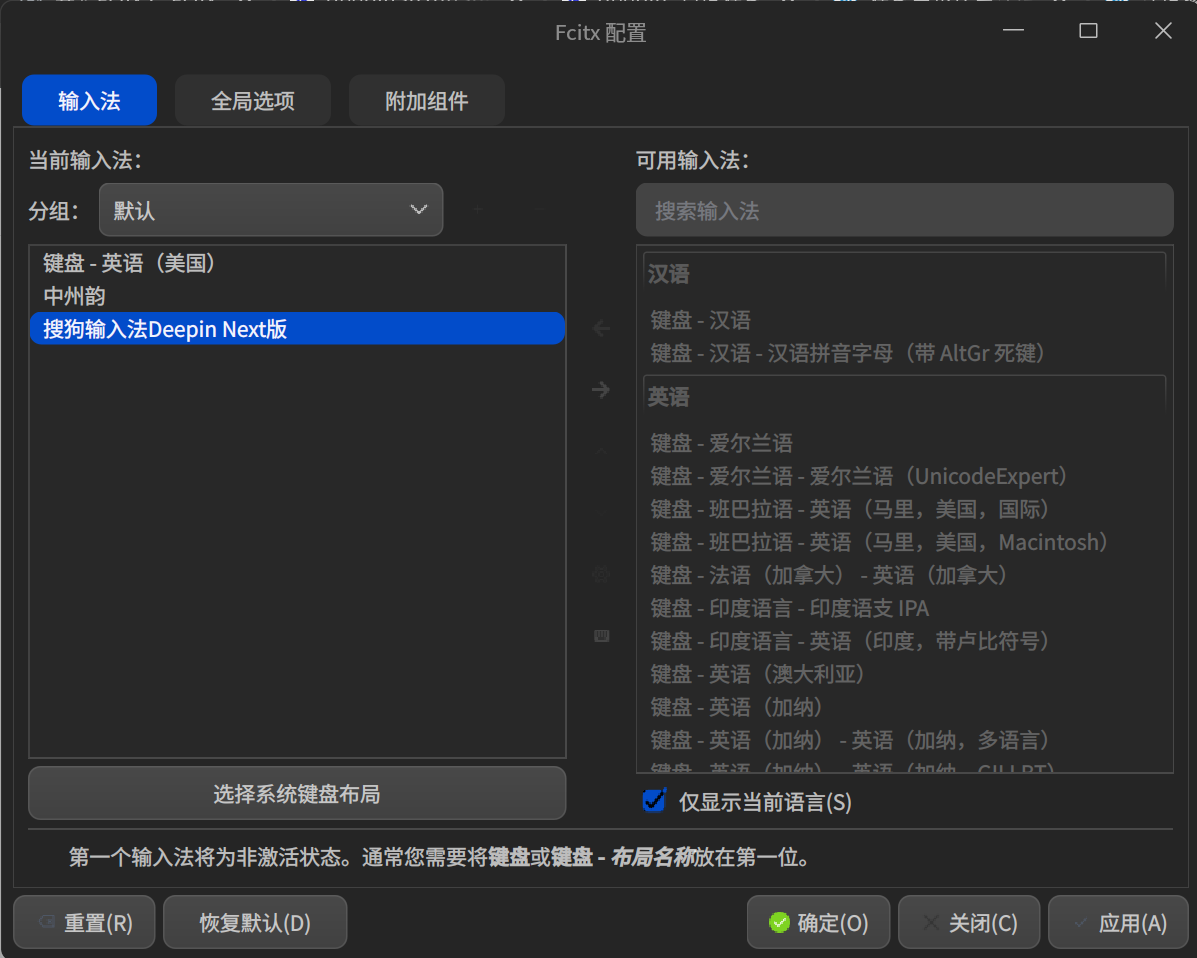Maximize the Fcitx 配置 window
This screenshot has height=958, width=1197.
(1088, 31)
